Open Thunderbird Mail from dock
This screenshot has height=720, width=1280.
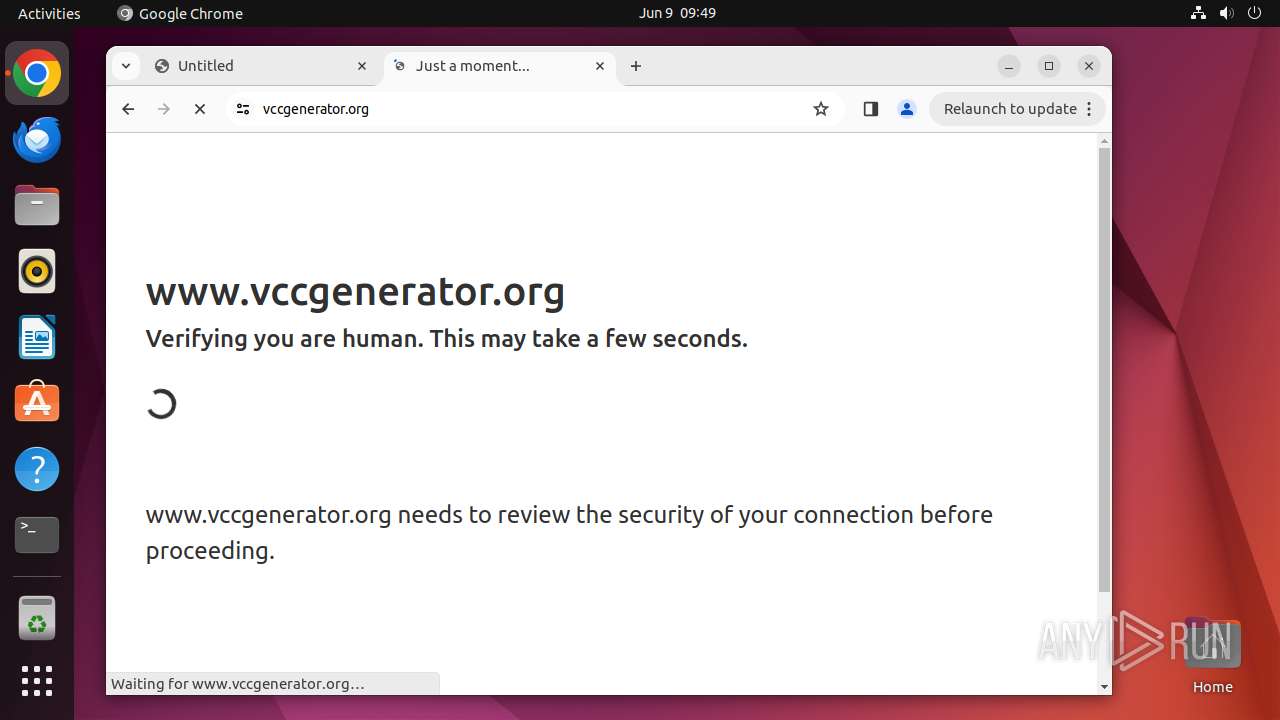(37, 139)
